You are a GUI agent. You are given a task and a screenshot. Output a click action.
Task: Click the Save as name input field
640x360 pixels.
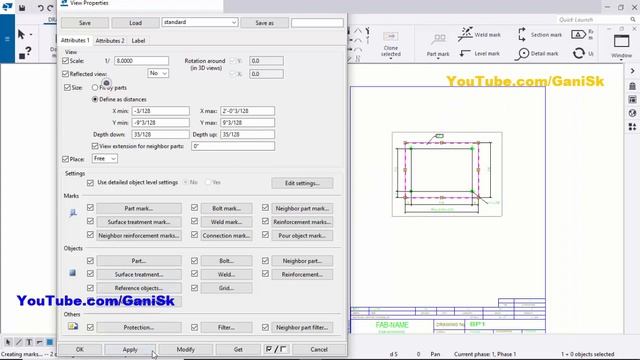(x=317, y=23)
